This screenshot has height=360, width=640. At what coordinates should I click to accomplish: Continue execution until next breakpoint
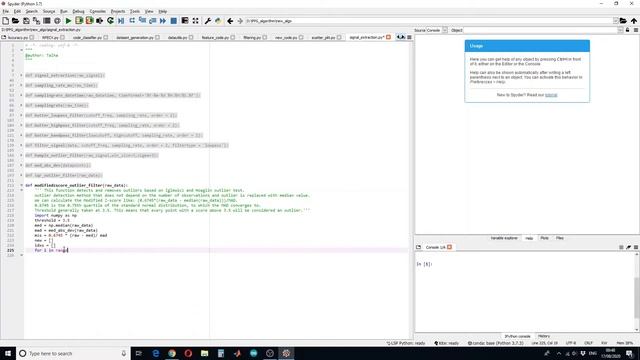(x=163, y=21)
